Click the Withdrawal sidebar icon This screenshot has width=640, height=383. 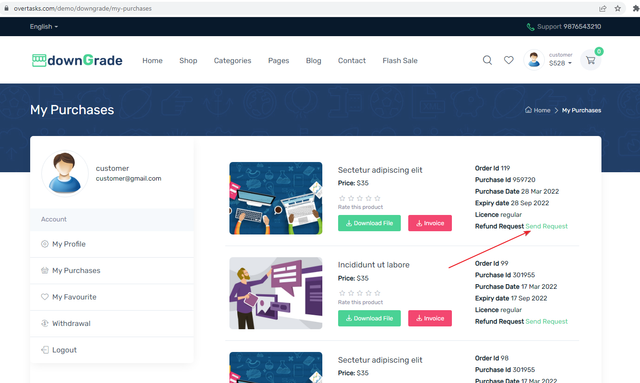44,323
